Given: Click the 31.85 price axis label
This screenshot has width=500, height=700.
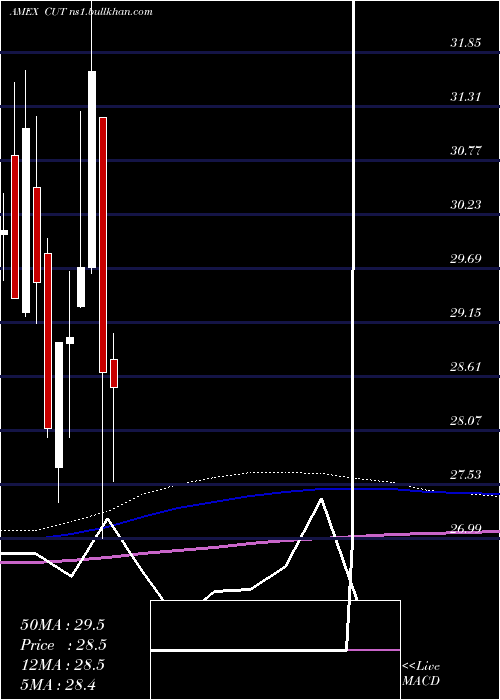Looking at the screenshot, I should click(x=466, y=43).
